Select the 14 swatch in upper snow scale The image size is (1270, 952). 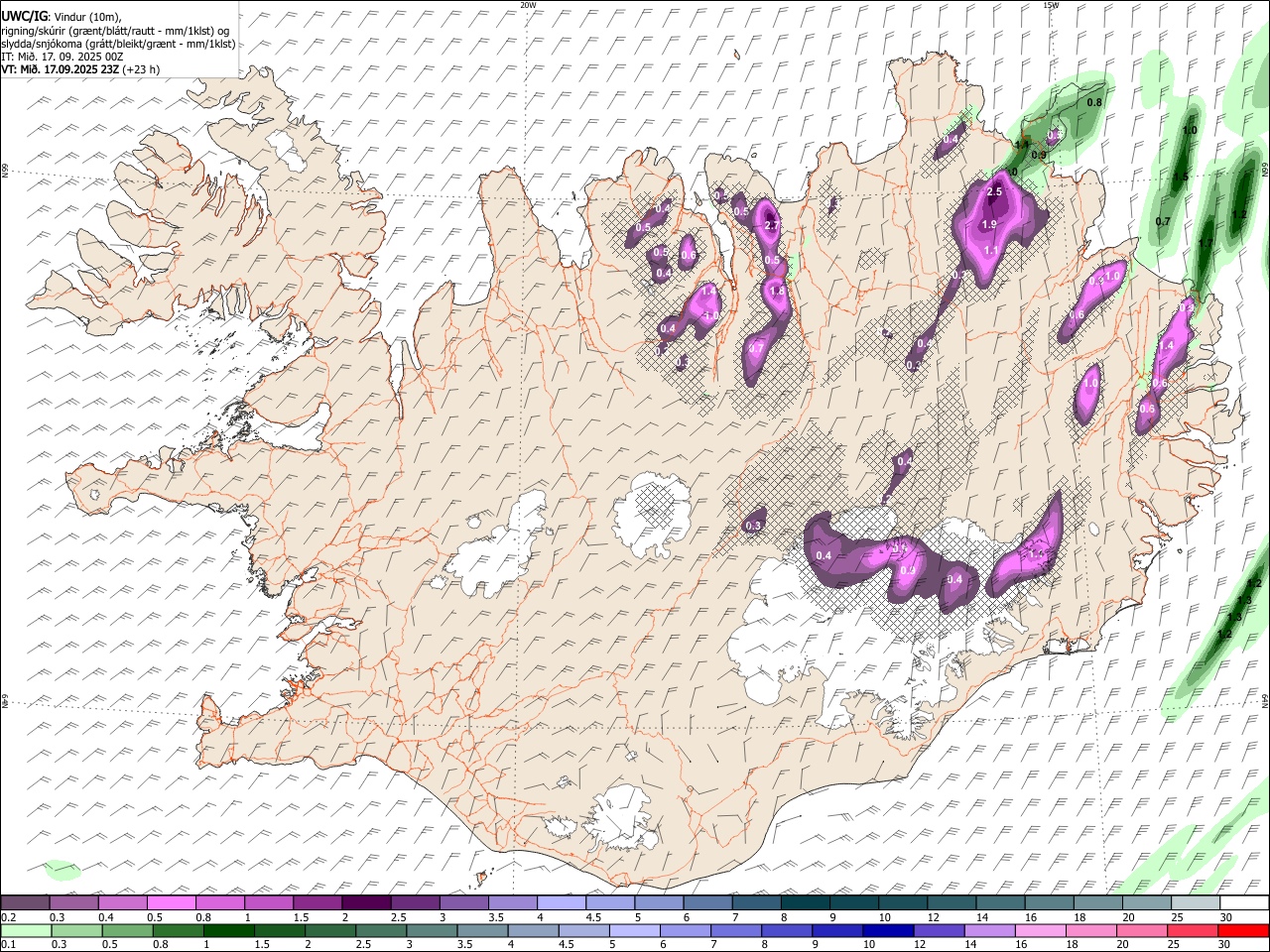(x=1000, y=903)
